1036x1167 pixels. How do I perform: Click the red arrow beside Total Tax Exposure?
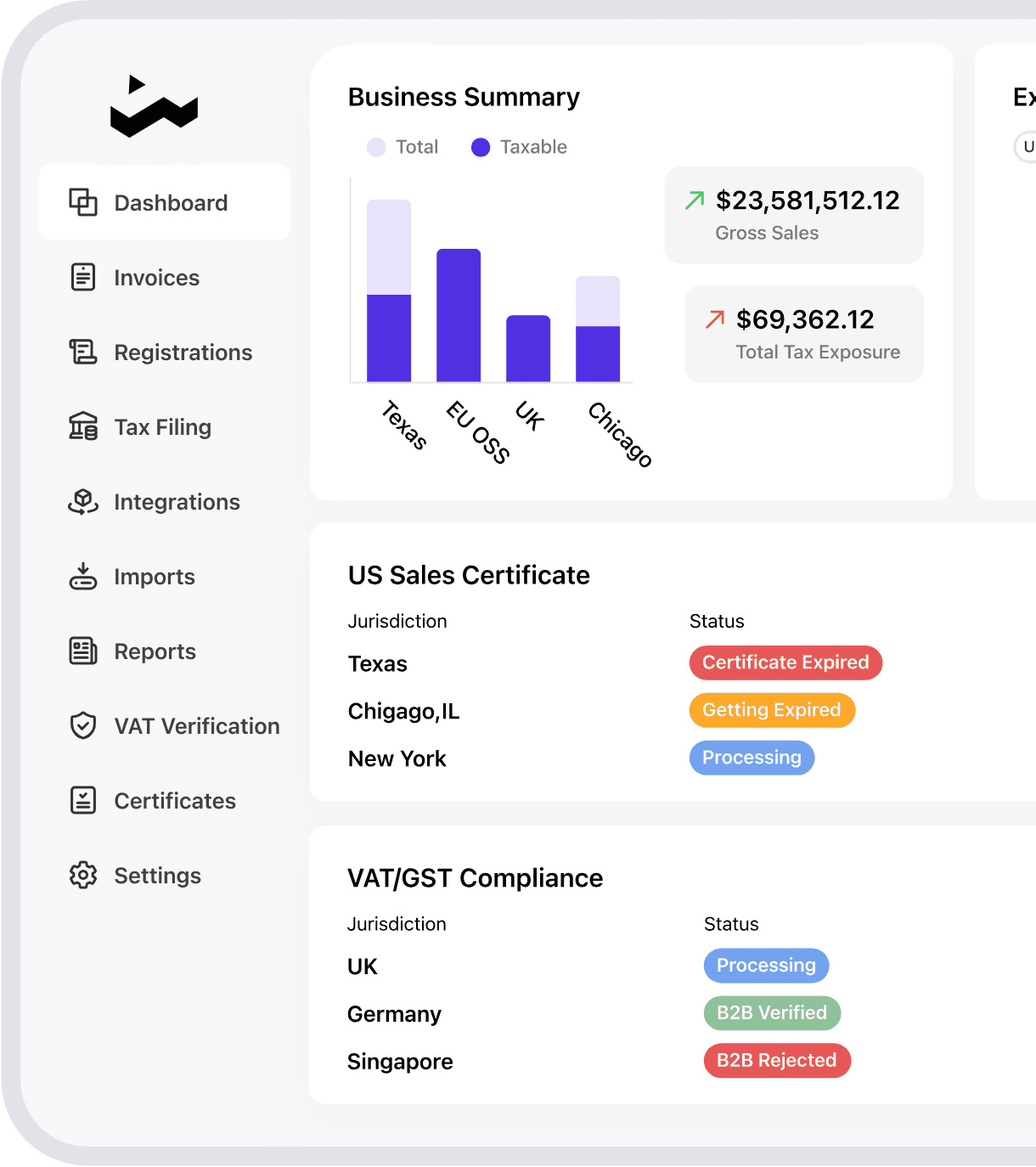(x=715, y=319)
